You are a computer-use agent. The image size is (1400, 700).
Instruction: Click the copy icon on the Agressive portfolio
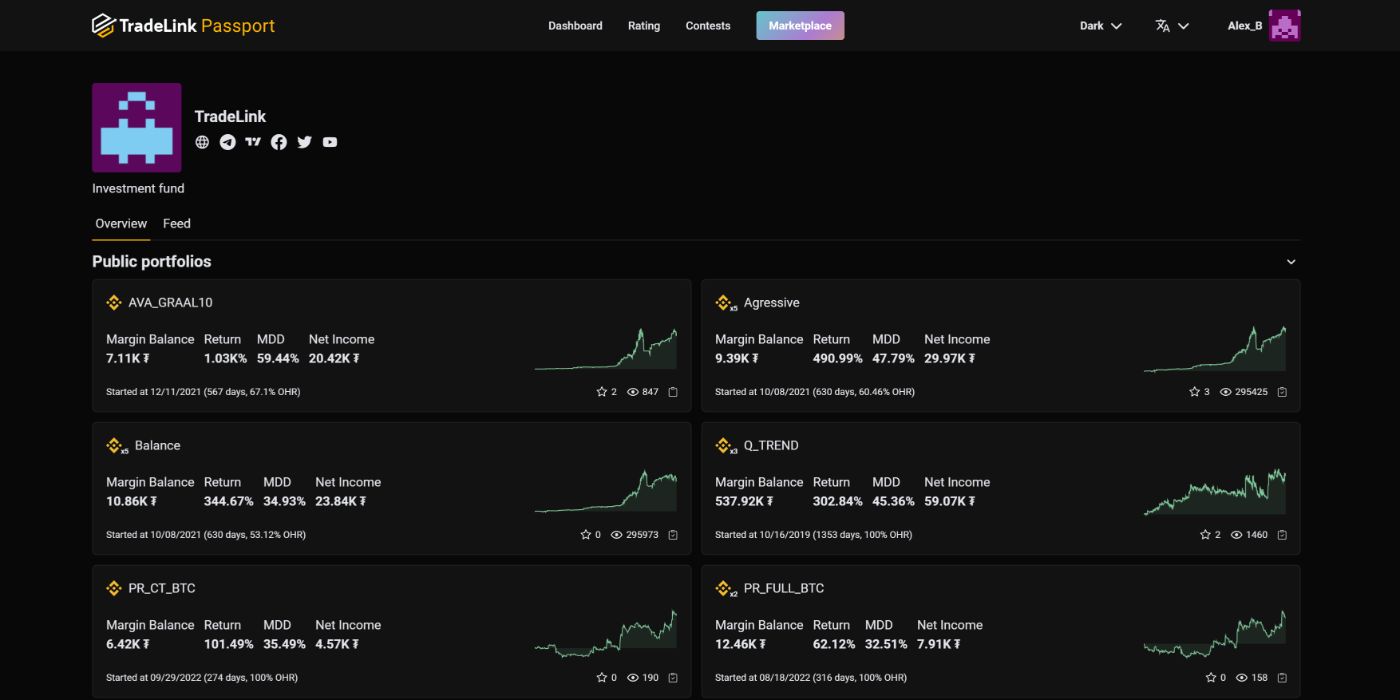1282,391
